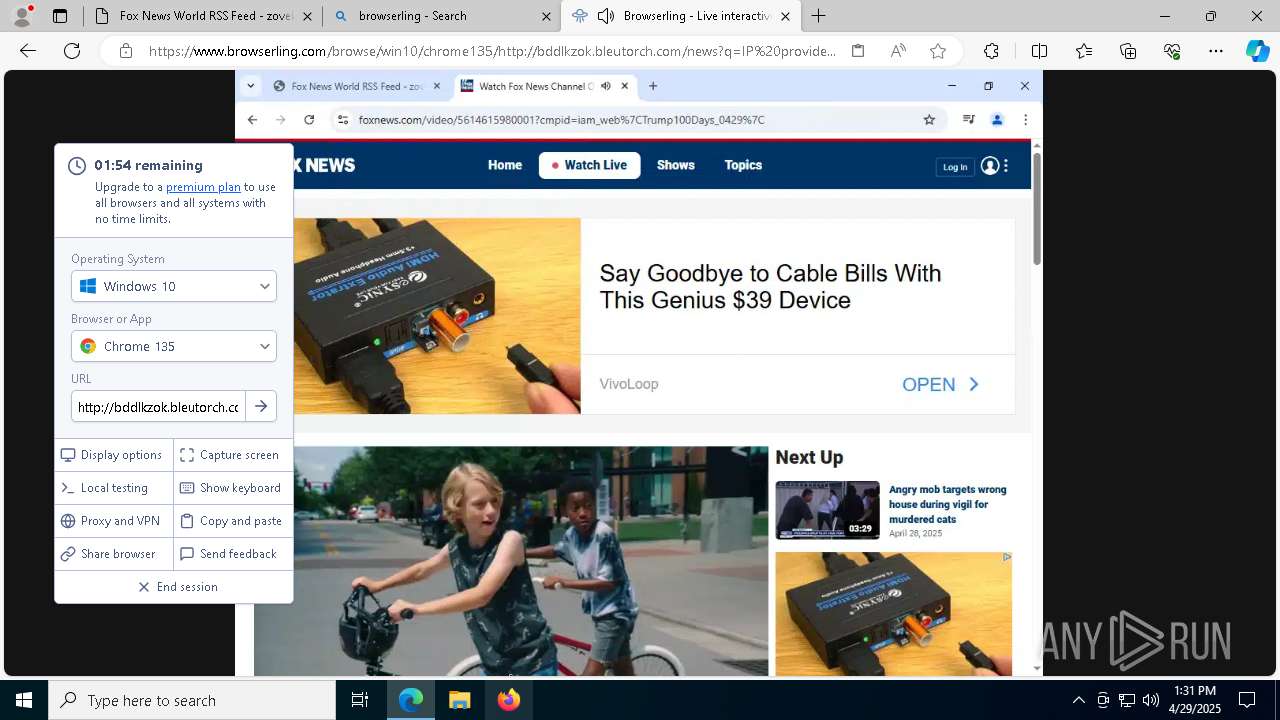Open Fox News Home menu
Screen dimensions: 1280x720
pos(505,165)
